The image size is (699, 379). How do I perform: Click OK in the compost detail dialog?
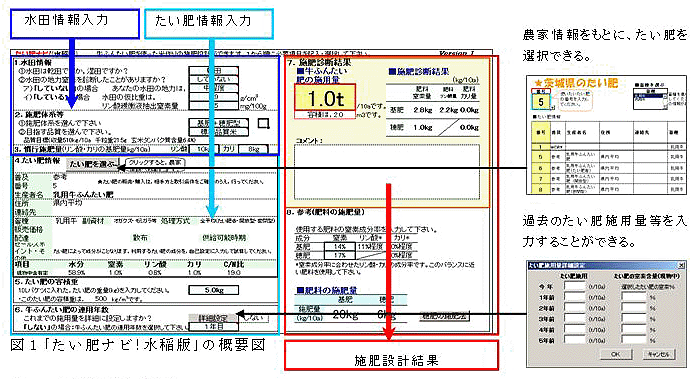pos(616,354)
